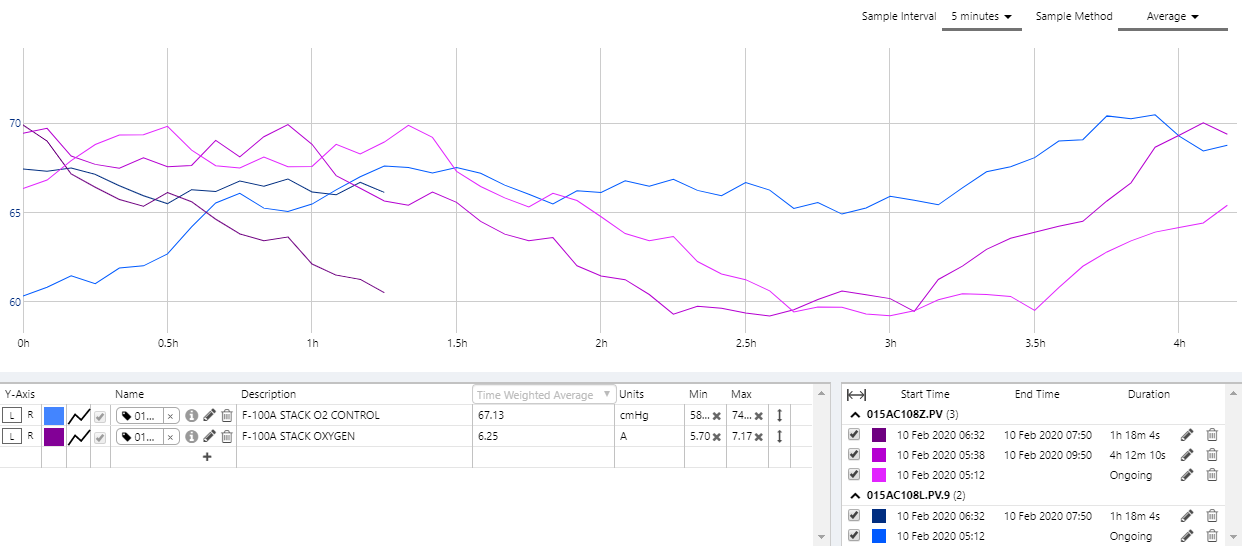Edit the F-100A STACK O2 CONTROL tag
This screenshot has width=1242, height=546.
[209, 415]
